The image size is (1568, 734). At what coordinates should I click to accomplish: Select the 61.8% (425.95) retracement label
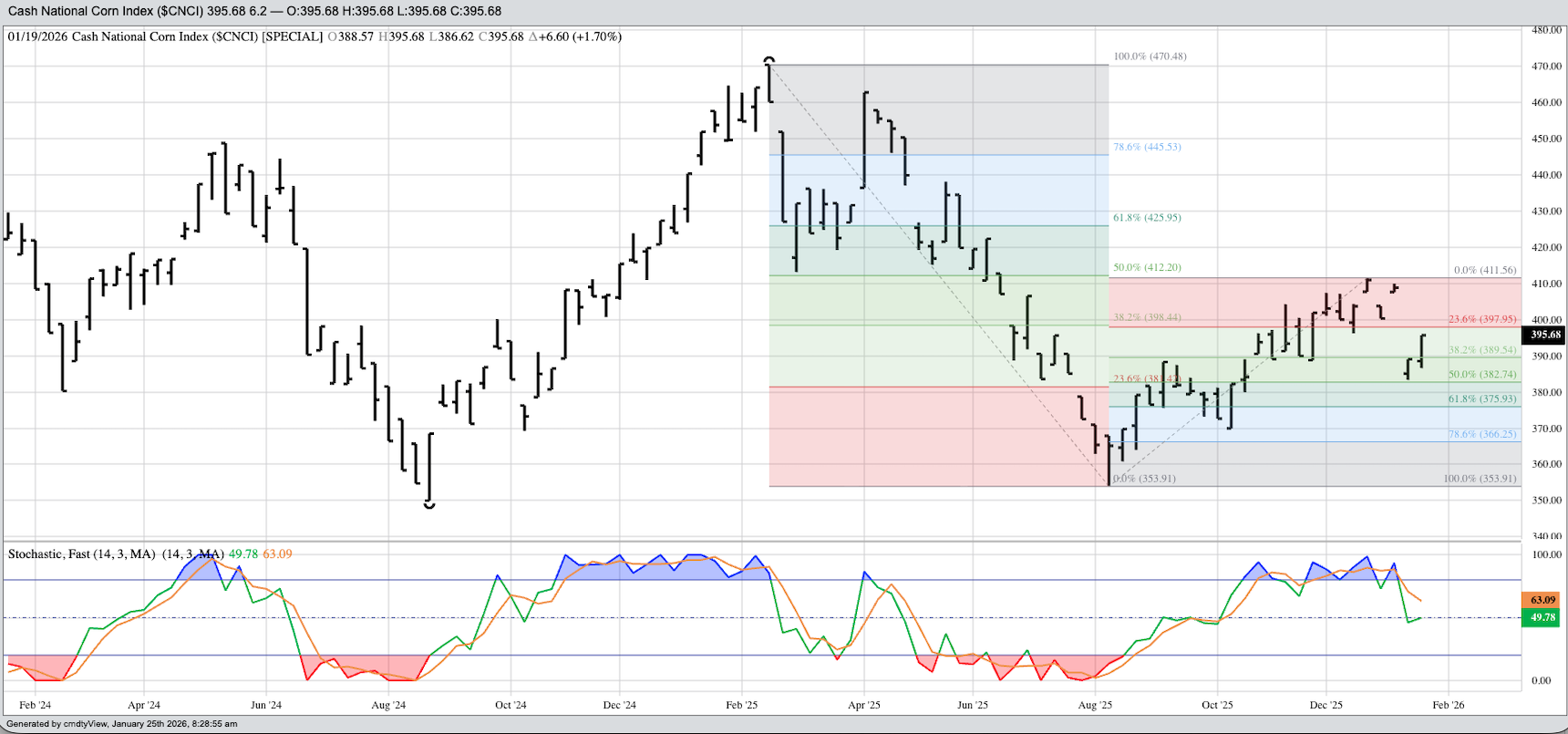pyautogui.click(x=1147, y=218)
